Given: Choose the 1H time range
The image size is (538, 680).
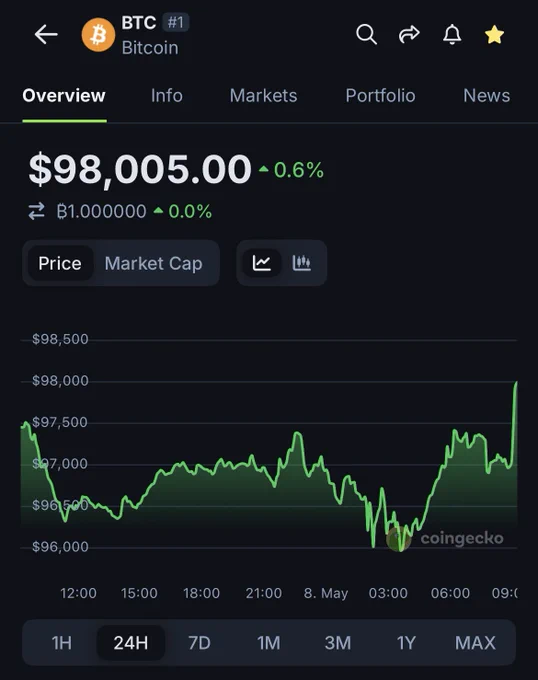Looking at the screenshot, I should click(x=62, y=643).
